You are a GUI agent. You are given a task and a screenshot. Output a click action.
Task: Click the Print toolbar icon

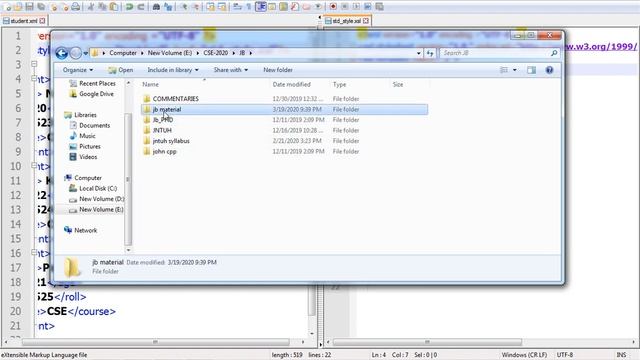tap(76, 7)
